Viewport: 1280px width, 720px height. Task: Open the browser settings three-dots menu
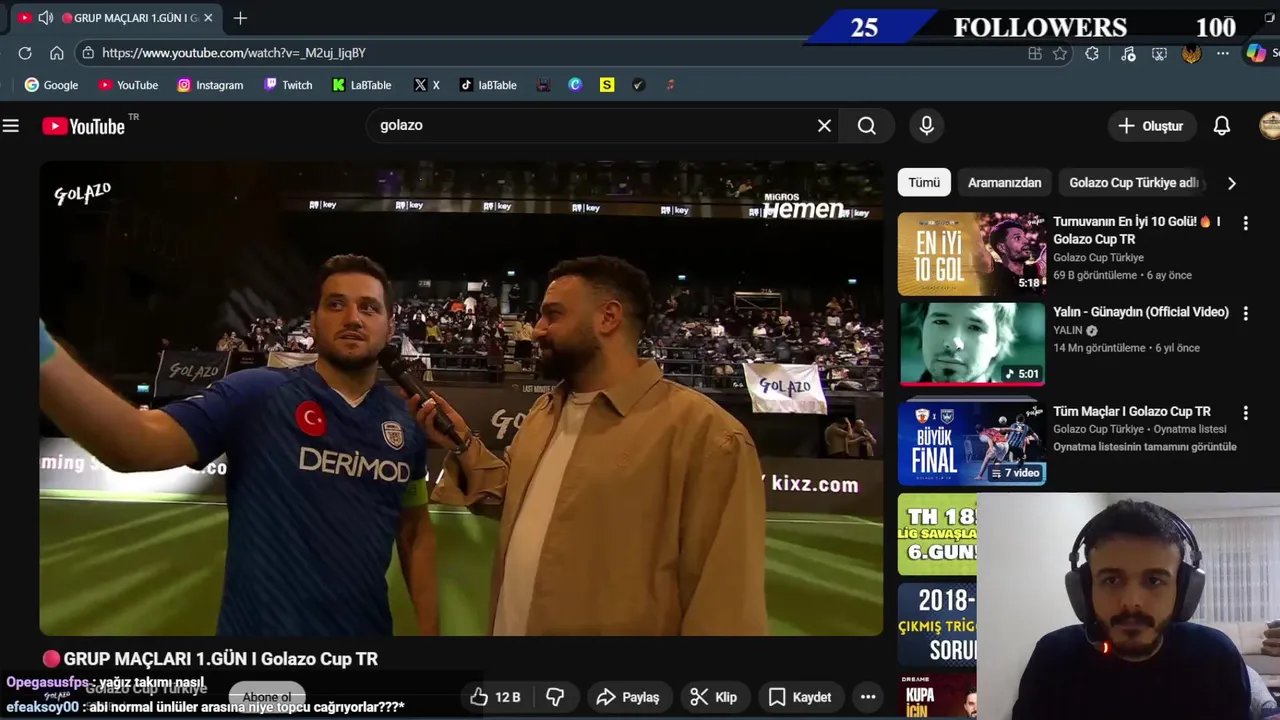pyautogui.click(x=1223, y=53)
